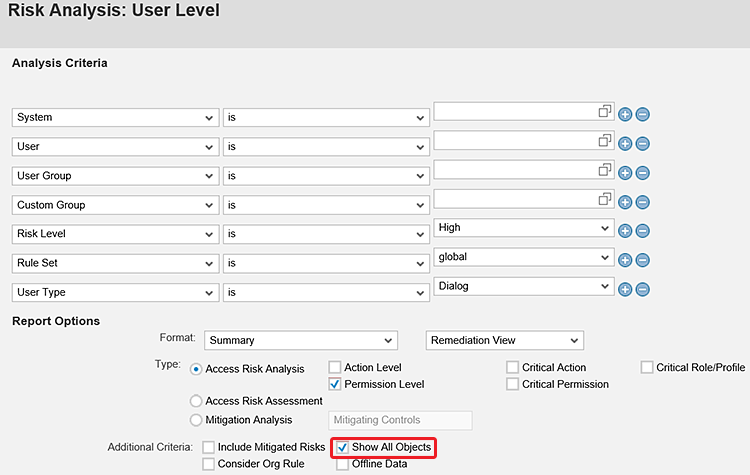The width and height of the screenshot is (750, 475).
Task: Select the Access Risk Assessment radio button
Action: coord(196,401)
